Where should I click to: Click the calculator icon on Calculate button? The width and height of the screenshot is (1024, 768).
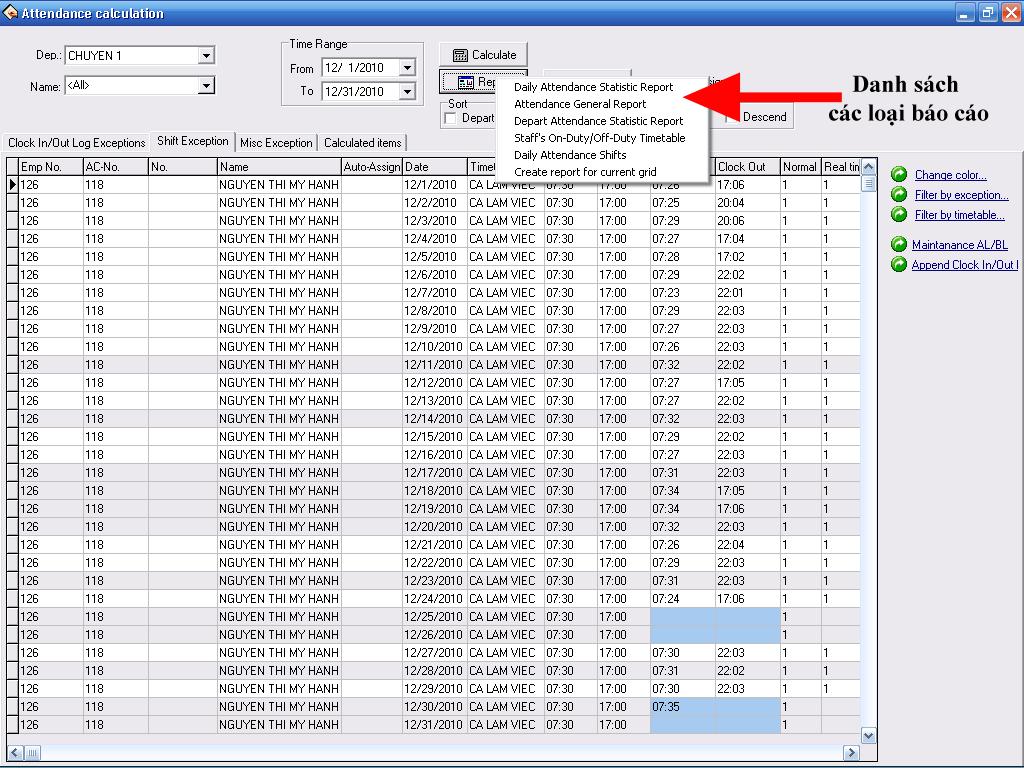click(x=460, y=56)
